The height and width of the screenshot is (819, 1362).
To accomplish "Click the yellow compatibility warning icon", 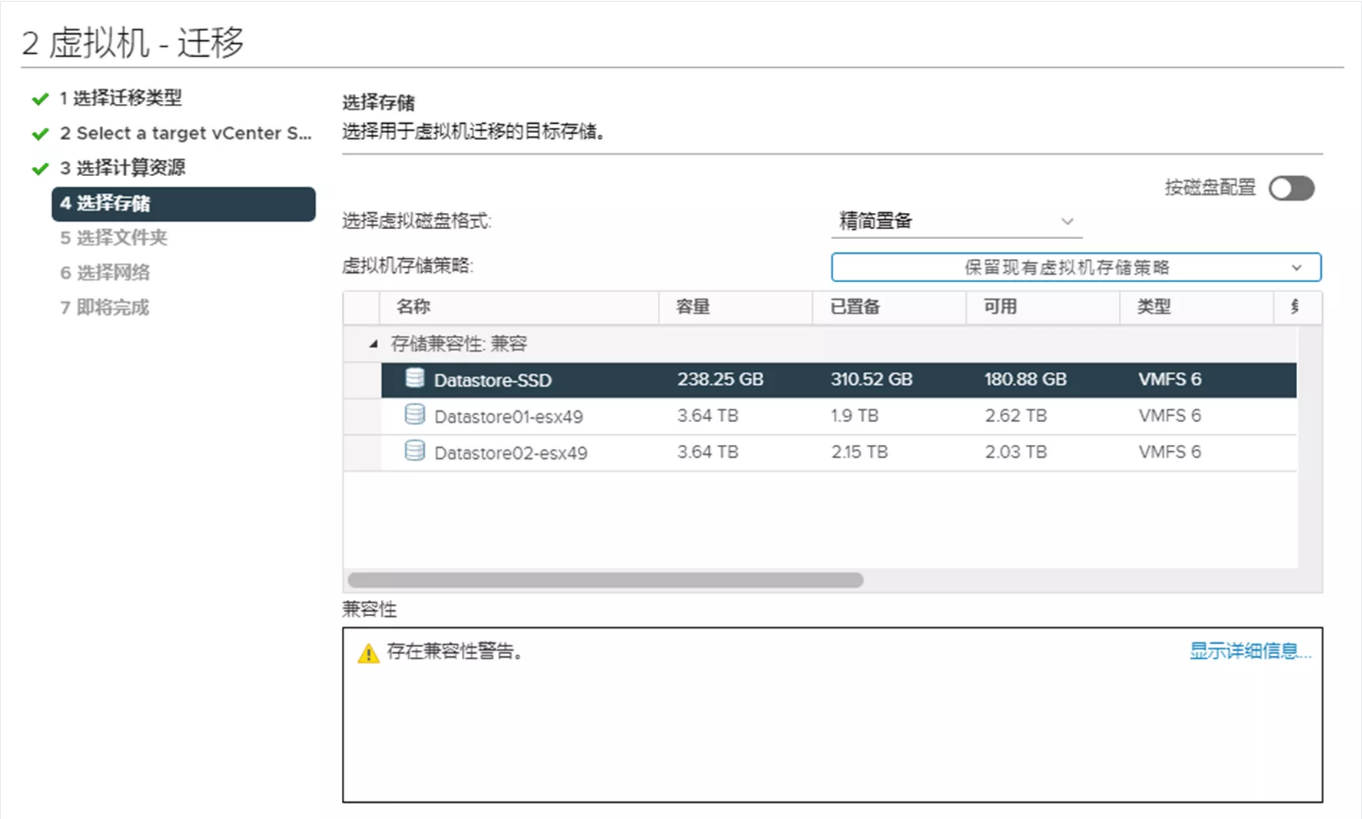I will [x=369, y=654].
